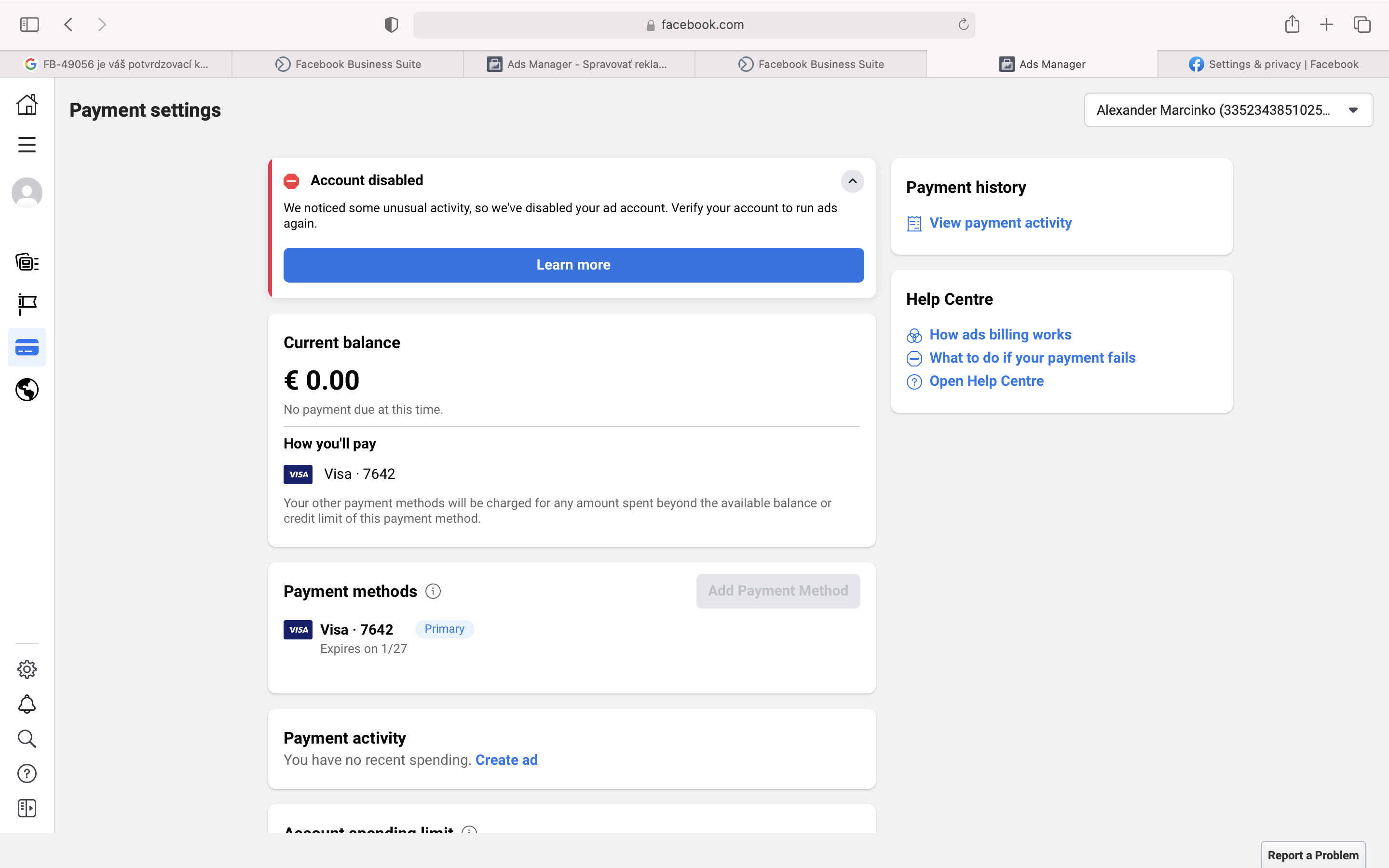Viewport: 1389px width, 868px height.
Task: Switch to FB-49056 Google tab
Action: click(x=116, y=64)
